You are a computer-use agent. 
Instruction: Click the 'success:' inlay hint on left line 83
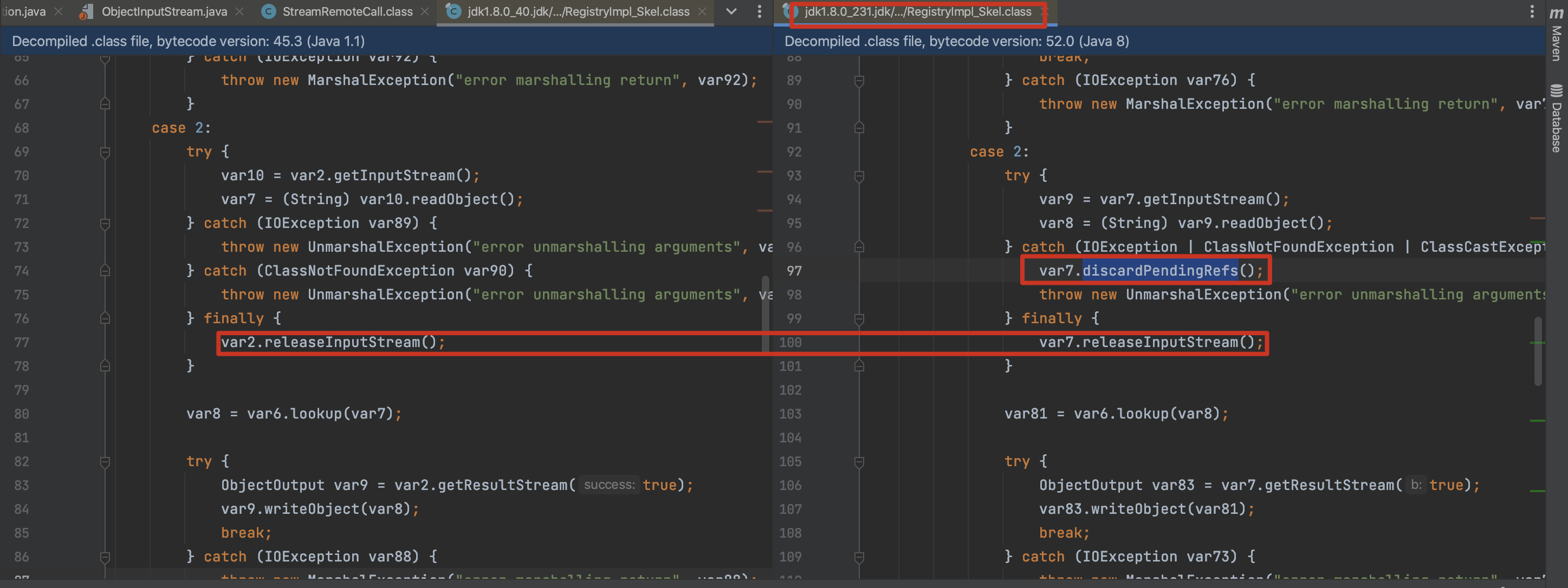[x=608, y=485]
